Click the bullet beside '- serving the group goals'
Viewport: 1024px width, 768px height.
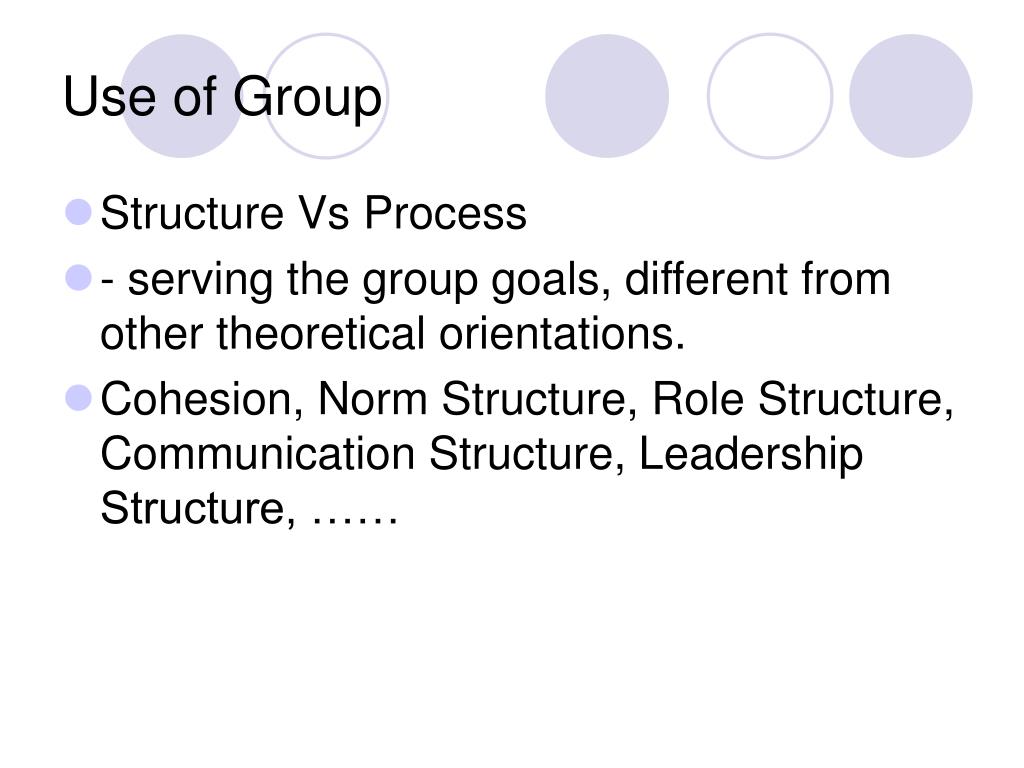click(x=78, y=278)
